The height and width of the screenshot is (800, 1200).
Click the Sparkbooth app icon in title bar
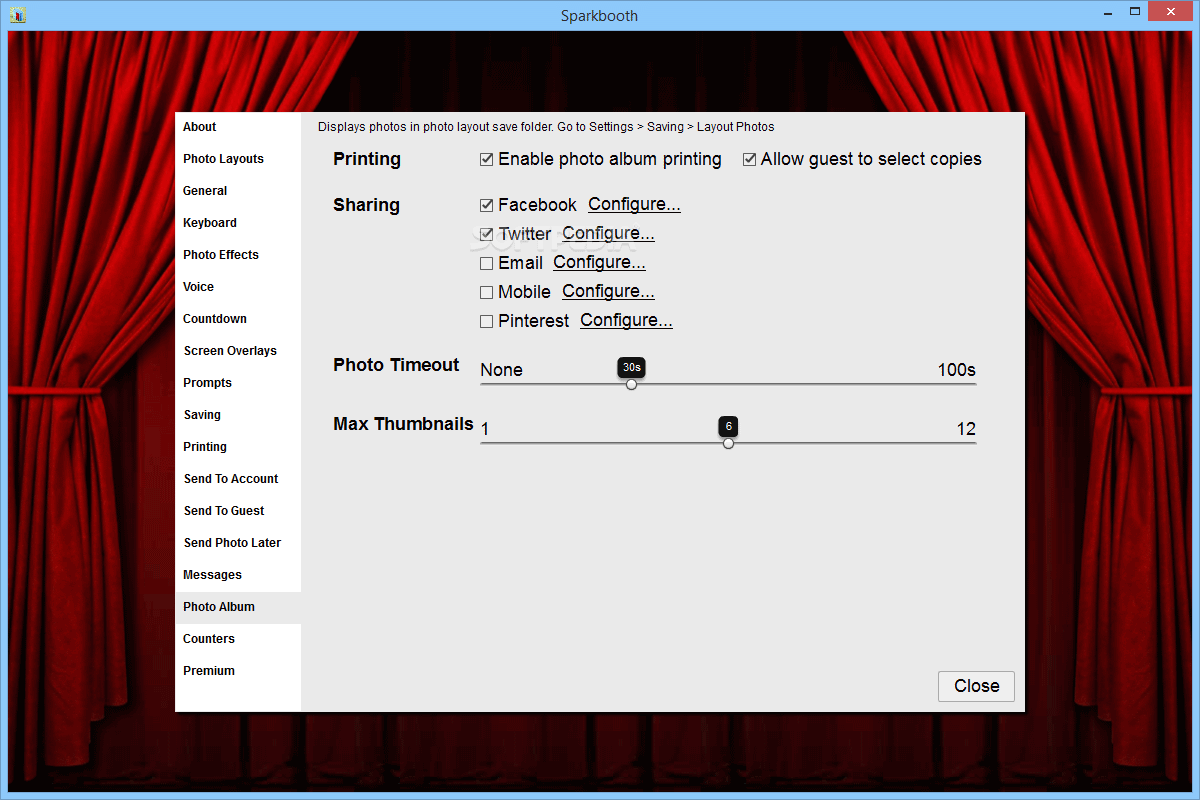pyautogui.click(x=17, y=14)
